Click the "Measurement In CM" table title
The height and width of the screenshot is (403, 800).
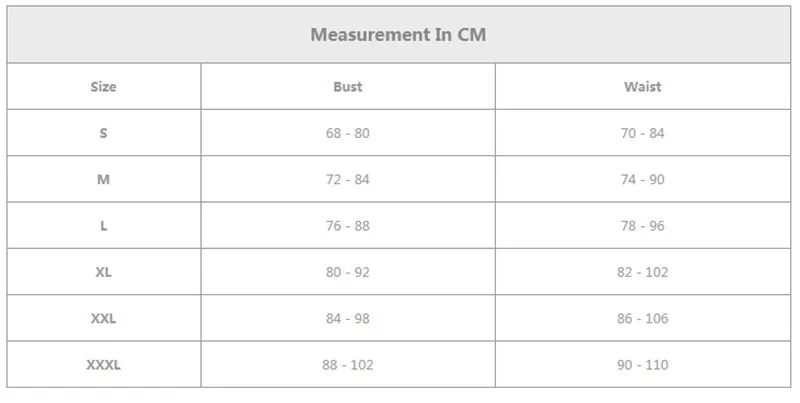pos(398,35)
